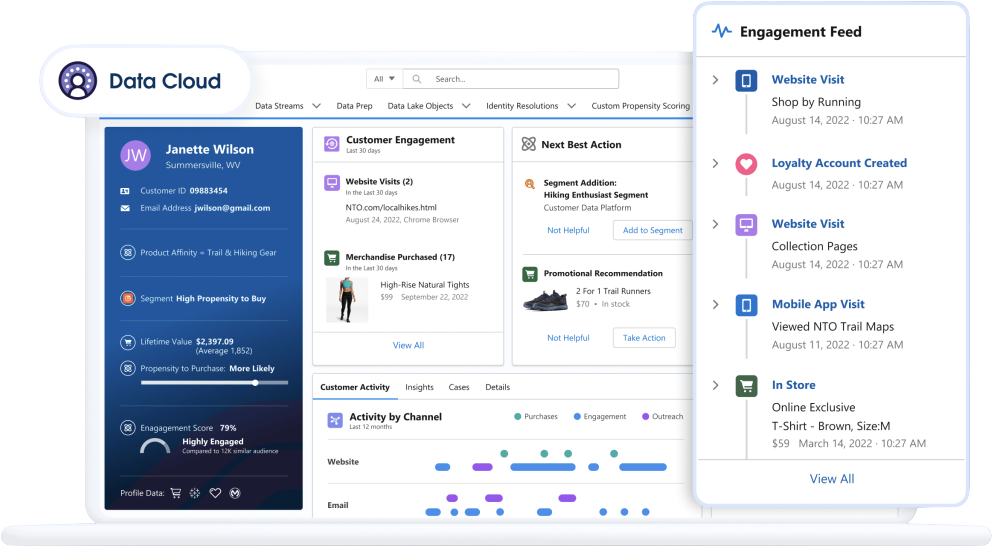Click the In Store cart icon
The width and height of the screenshot is (992, 547).
point(746,386)
